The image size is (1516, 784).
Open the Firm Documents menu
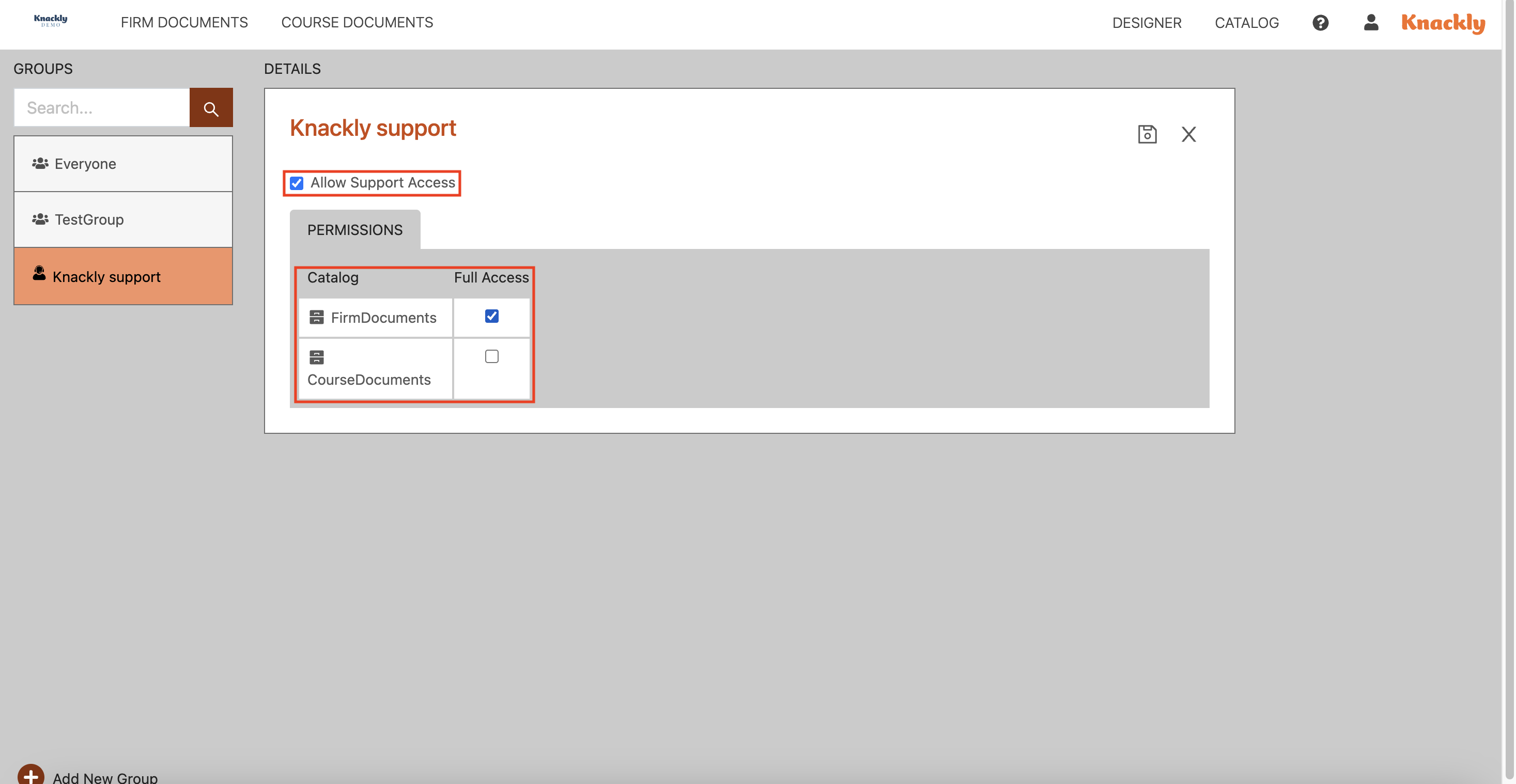[x=184, y=22]
